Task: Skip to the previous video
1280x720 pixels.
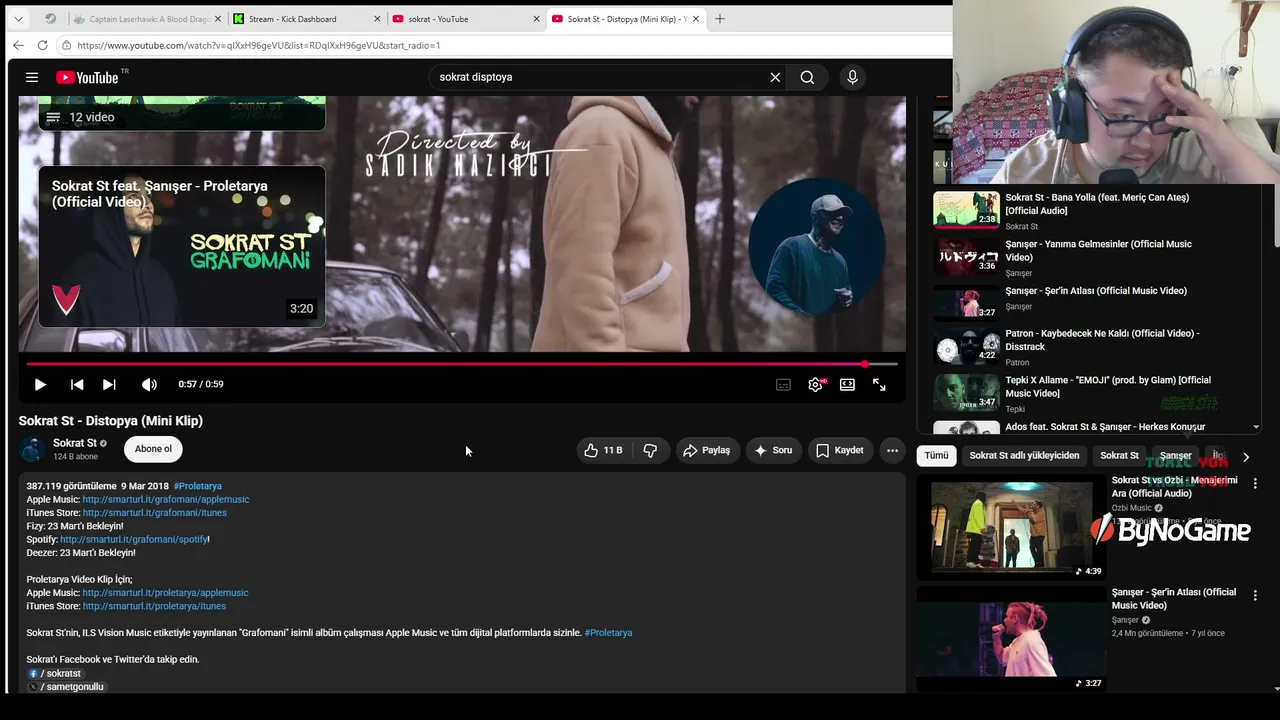Action: (77, 384)
